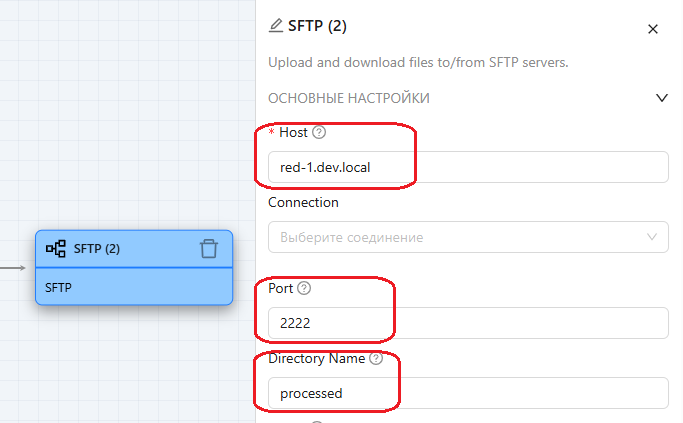Show help for Directory Name field
This screenshot has height=423, width=683.
point(376,358)
